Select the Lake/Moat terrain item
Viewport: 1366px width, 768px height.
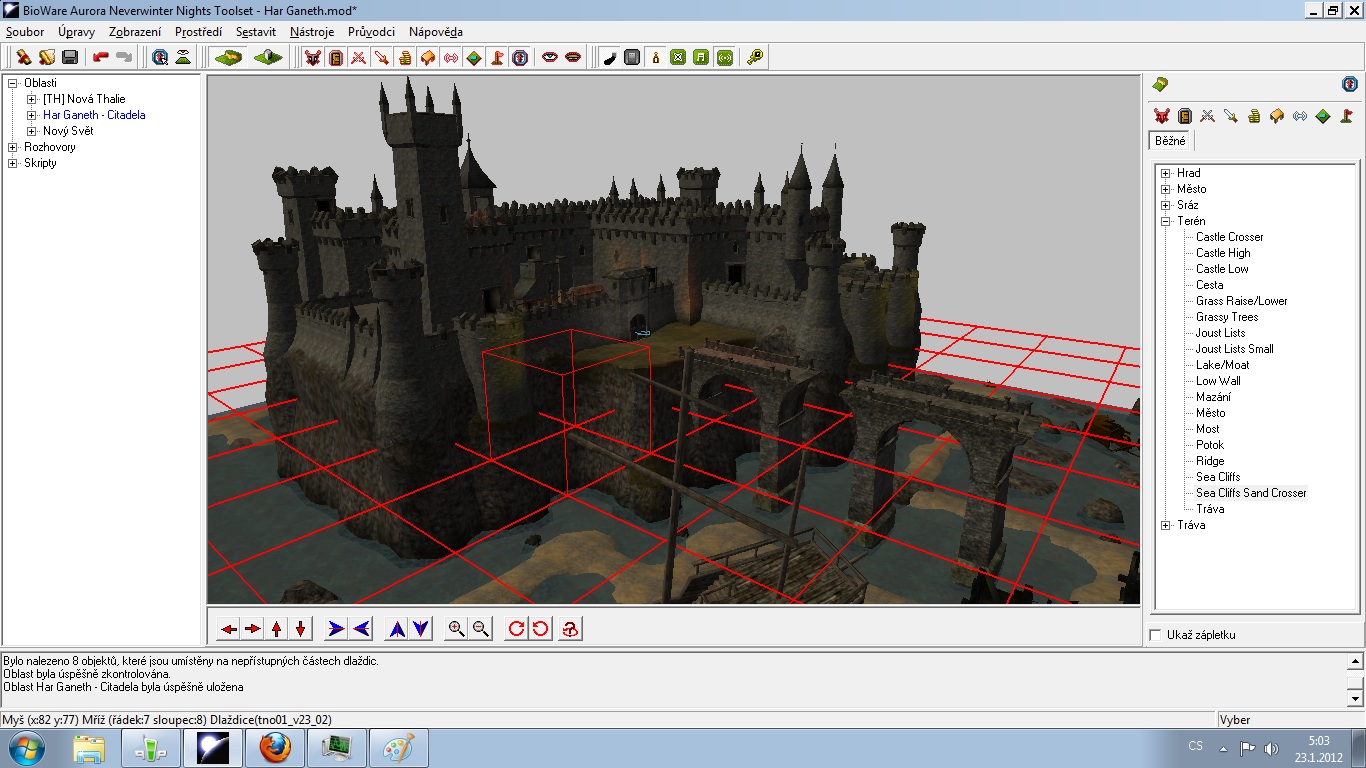coord(1222,365)
